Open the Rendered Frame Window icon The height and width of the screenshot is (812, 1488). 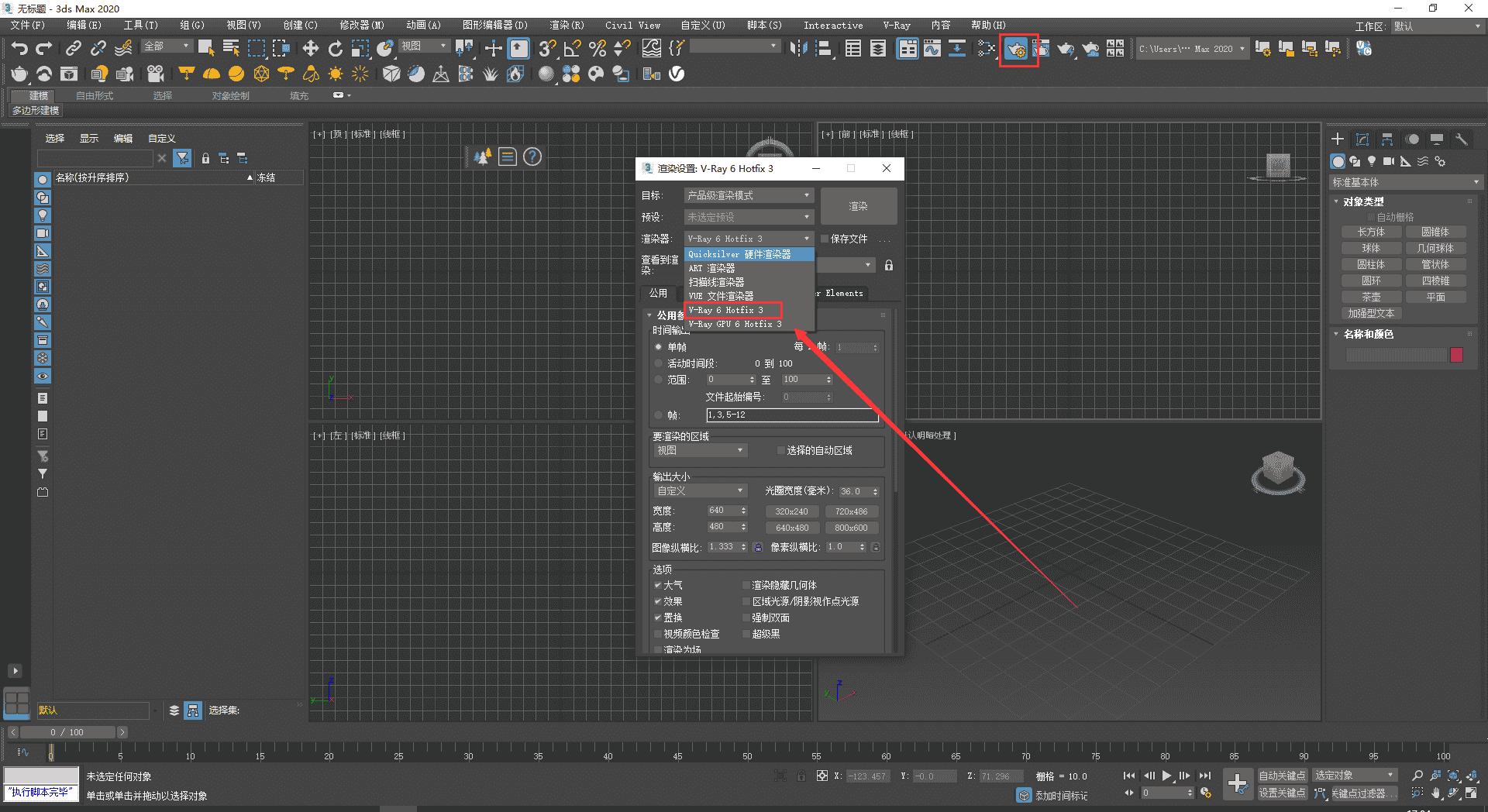tap(1041, 48)
